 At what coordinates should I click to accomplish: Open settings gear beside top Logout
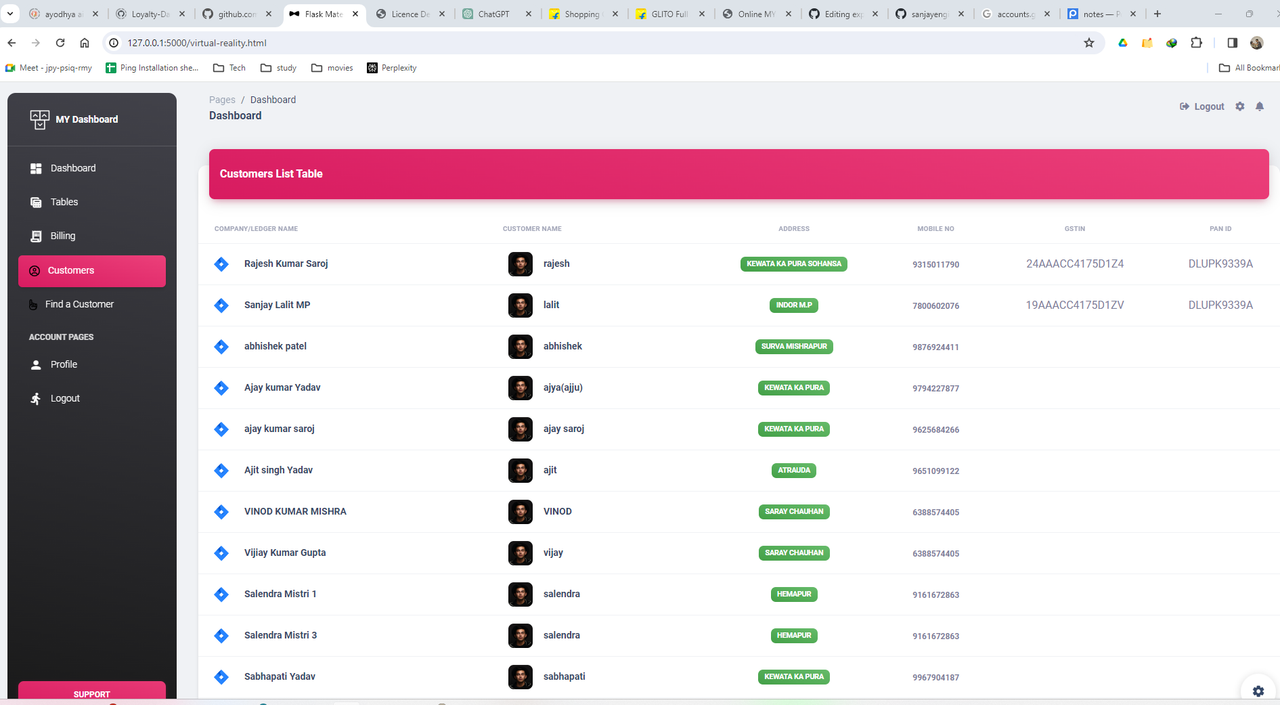point(1240,106)
